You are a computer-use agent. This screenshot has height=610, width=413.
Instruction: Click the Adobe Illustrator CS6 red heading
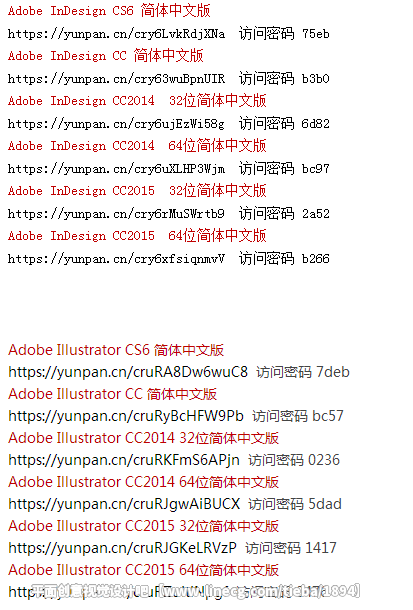(x=116, y=350)
